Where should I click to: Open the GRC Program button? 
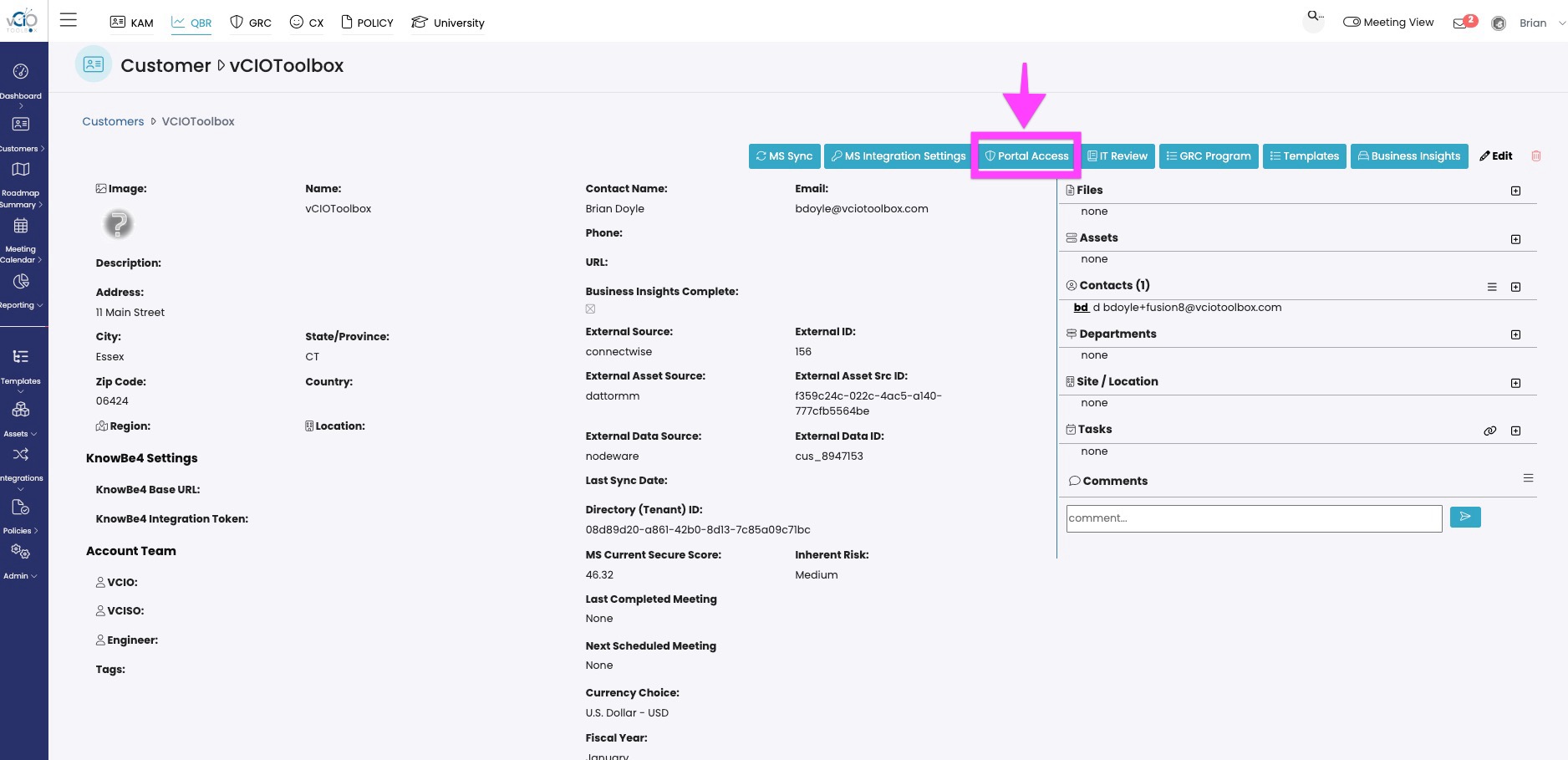pyautogui.click(x=1209, y=156)
